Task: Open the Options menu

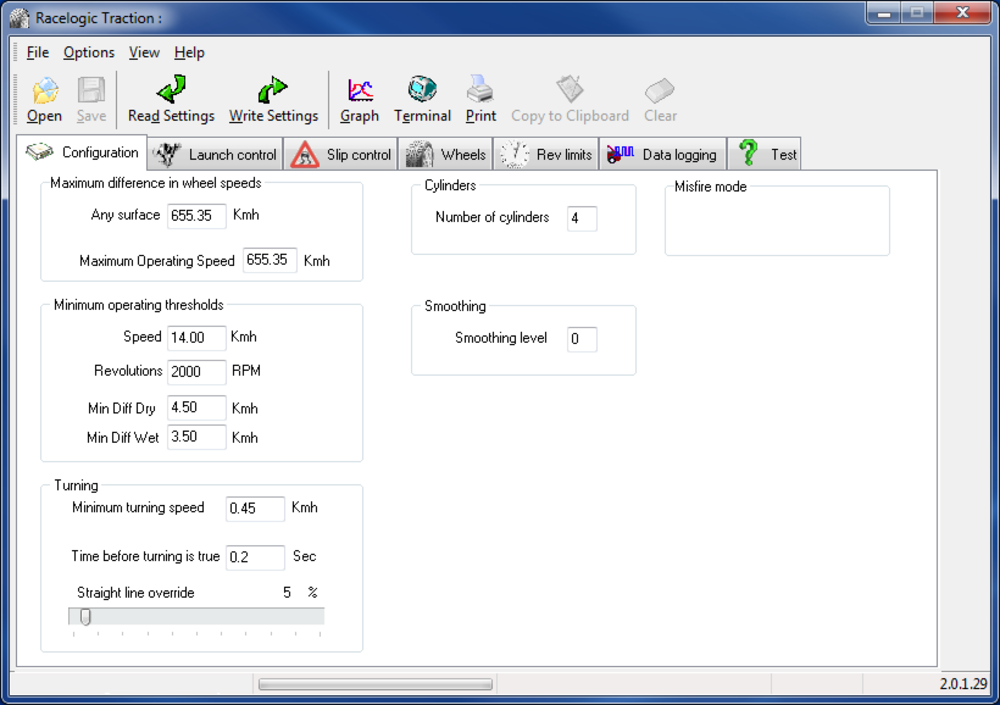Action: tap(89, 53)
